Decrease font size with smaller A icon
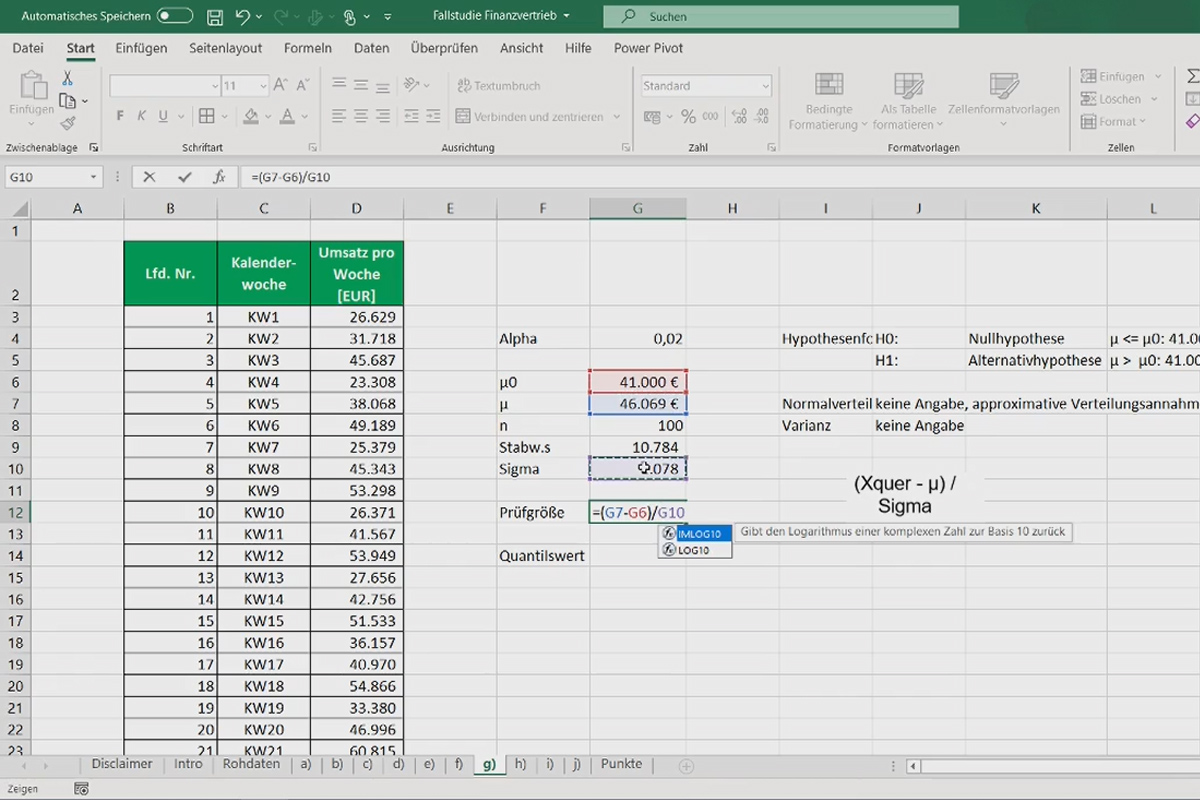Viewport: 1200px width, 800px height. pyautogui.click(x=303, y=86)
